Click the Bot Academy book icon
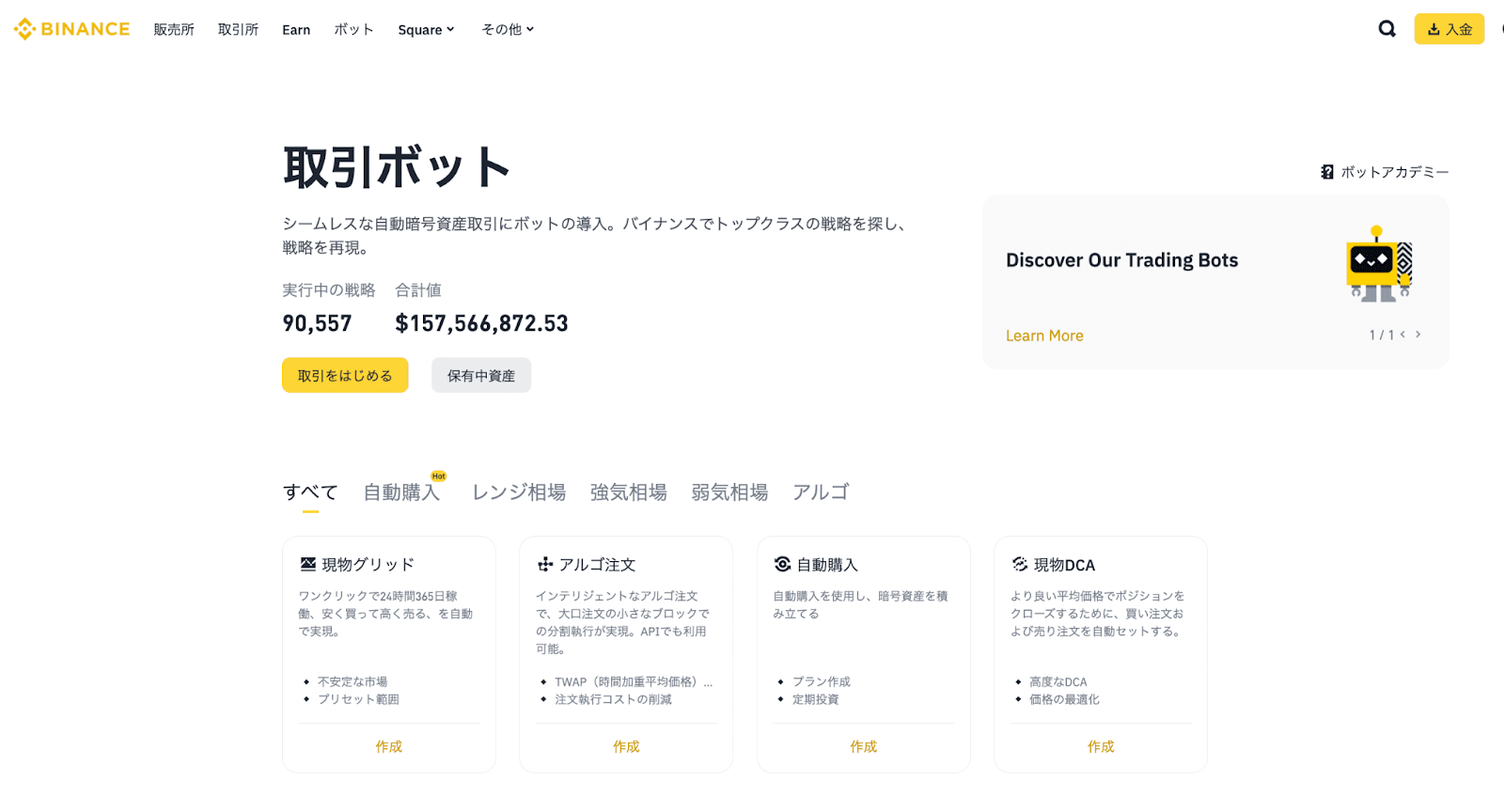The height and width of the screenshot is (812, 1504). tap(1327, 172)
